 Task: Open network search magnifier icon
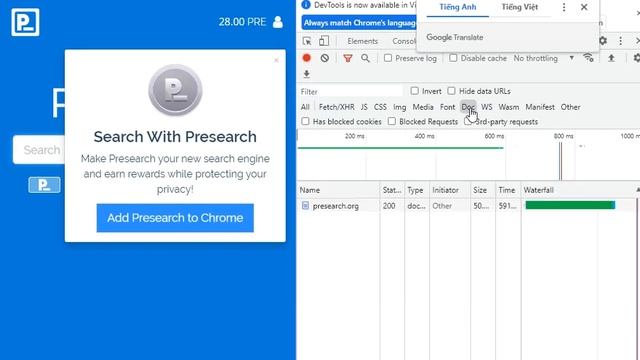(365, 58)
